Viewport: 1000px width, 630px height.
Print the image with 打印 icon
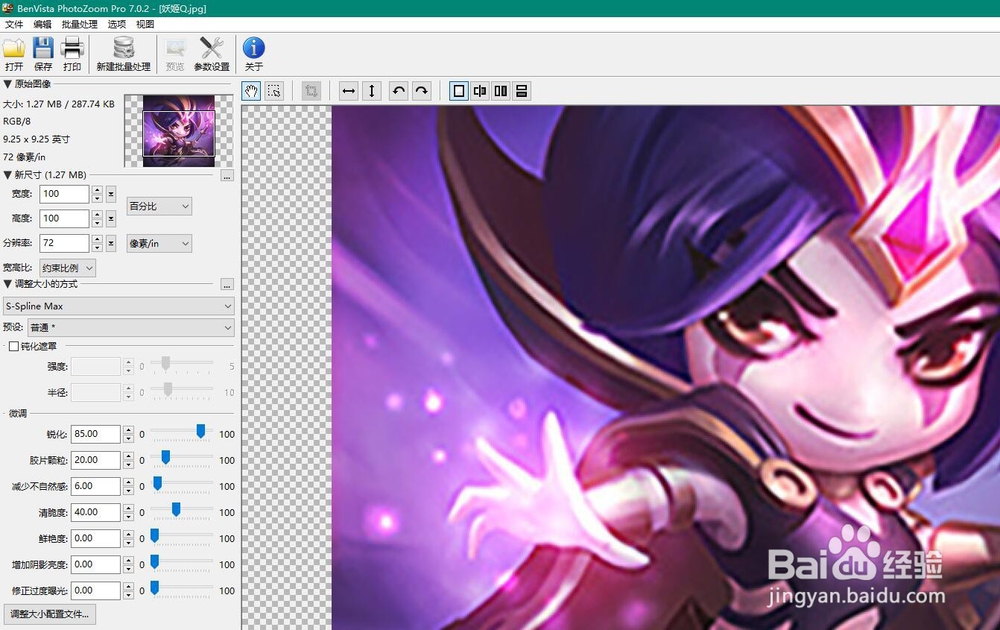pyautogui.click(x=72, y=54)
